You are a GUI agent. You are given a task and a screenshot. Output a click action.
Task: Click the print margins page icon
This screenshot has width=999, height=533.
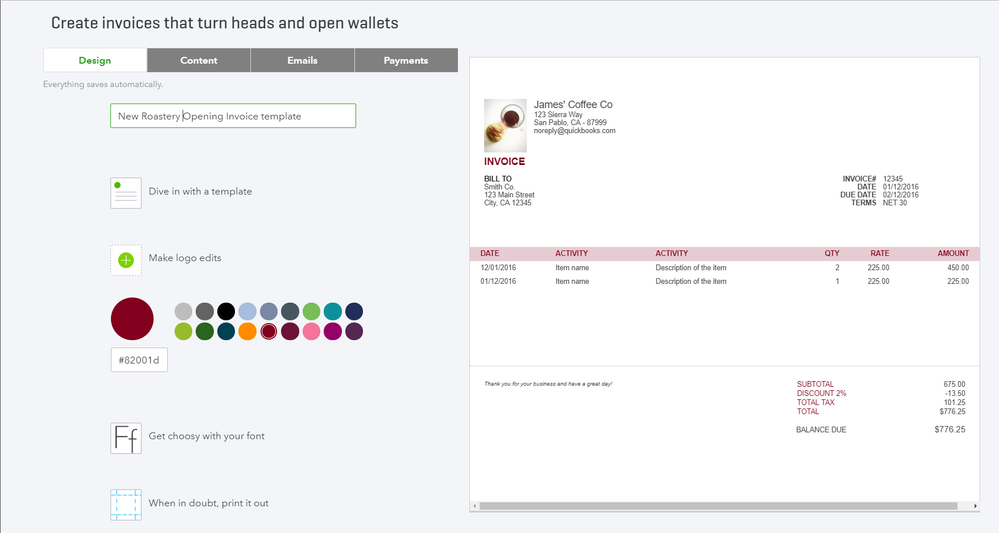point(126,504)
